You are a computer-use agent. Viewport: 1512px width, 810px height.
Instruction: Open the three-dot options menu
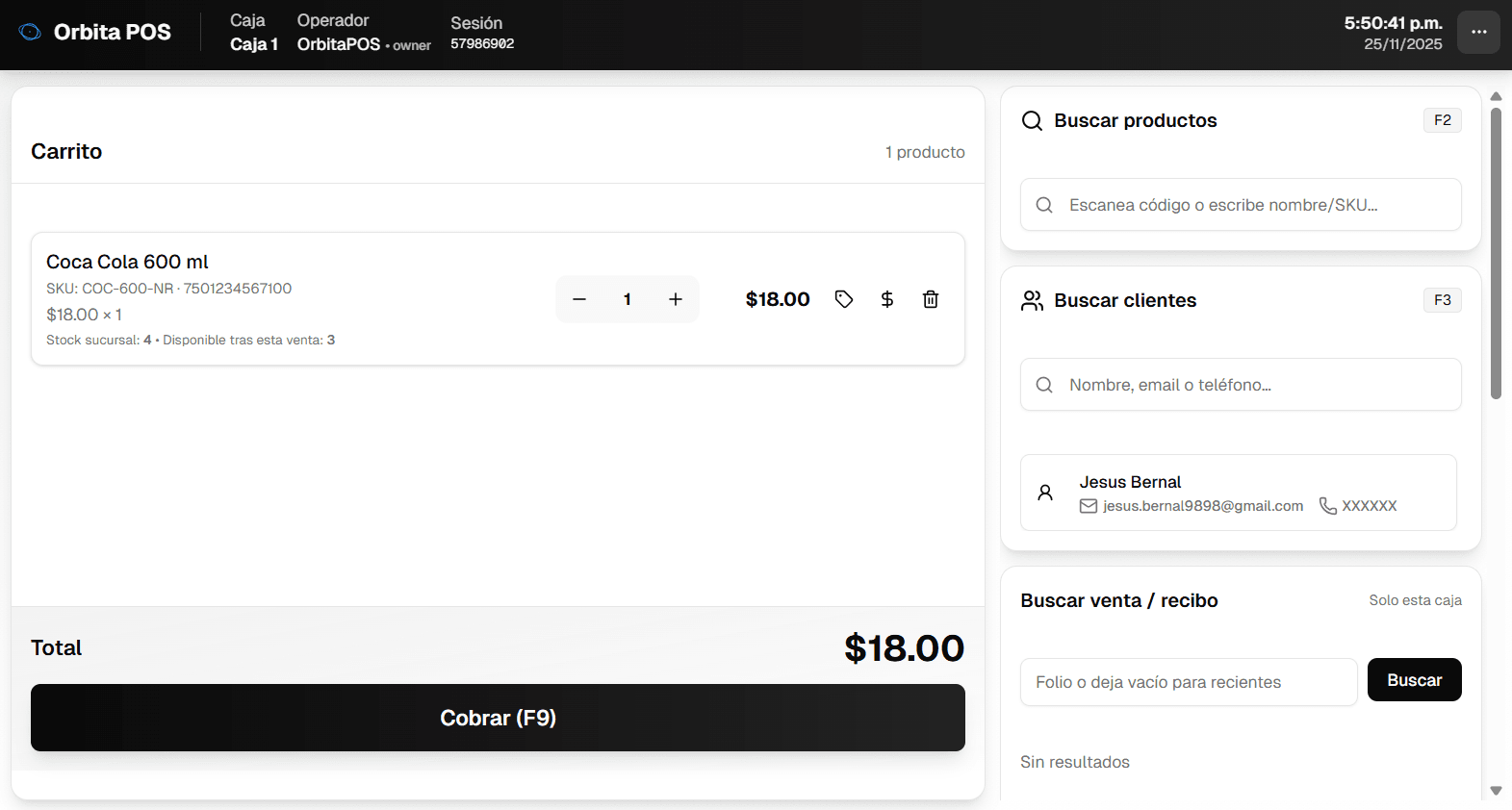click(x=1478, y=33)
